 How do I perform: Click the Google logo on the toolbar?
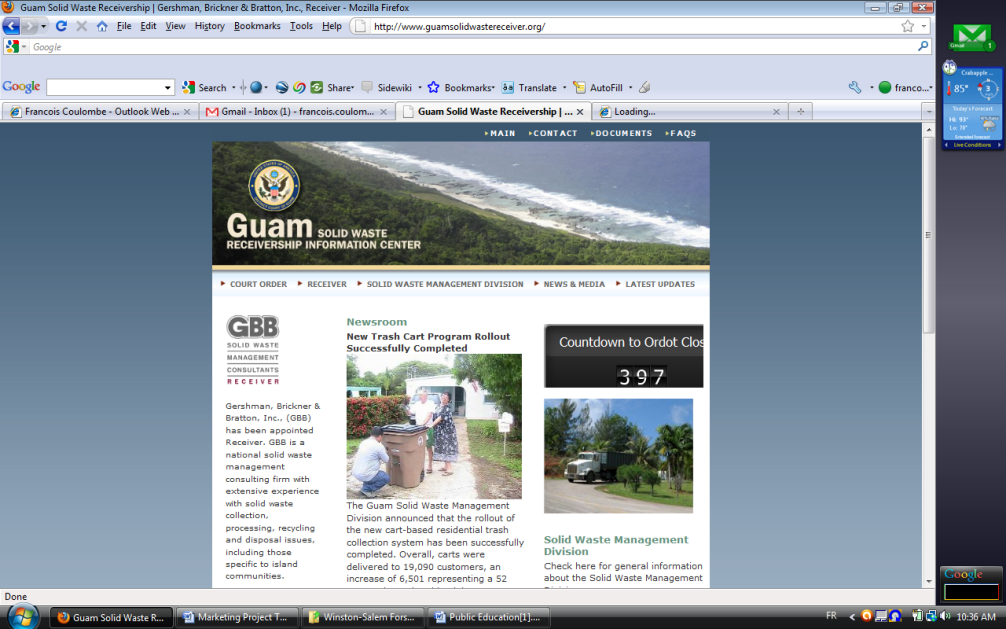(21, 87)
